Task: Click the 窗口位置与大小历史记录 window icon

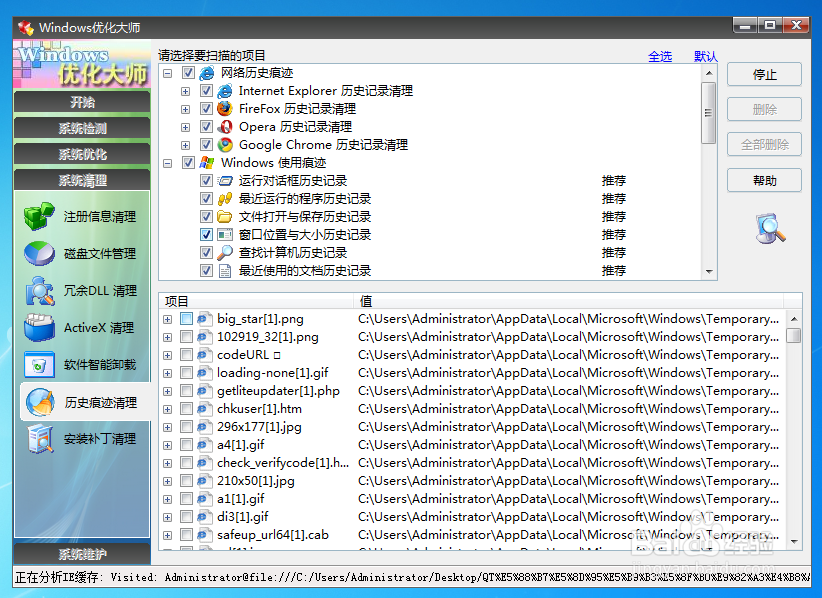Action: tap(225, 234)
